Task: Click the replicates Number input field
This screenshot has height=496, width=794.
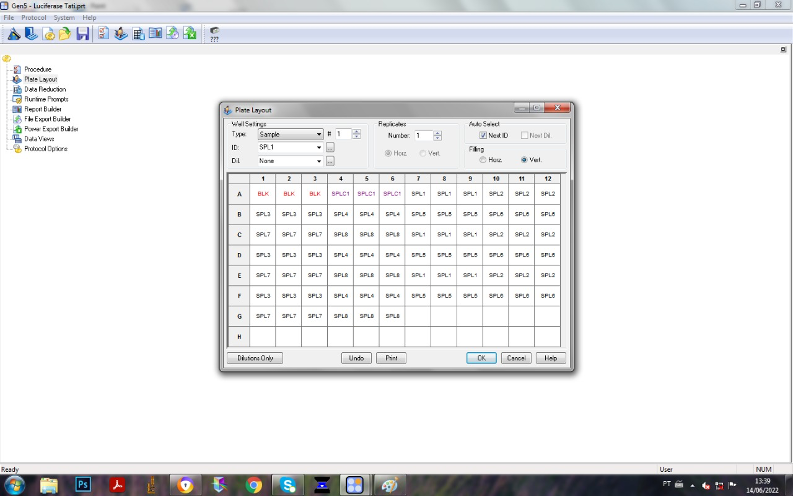Action: tap(423, 135)
